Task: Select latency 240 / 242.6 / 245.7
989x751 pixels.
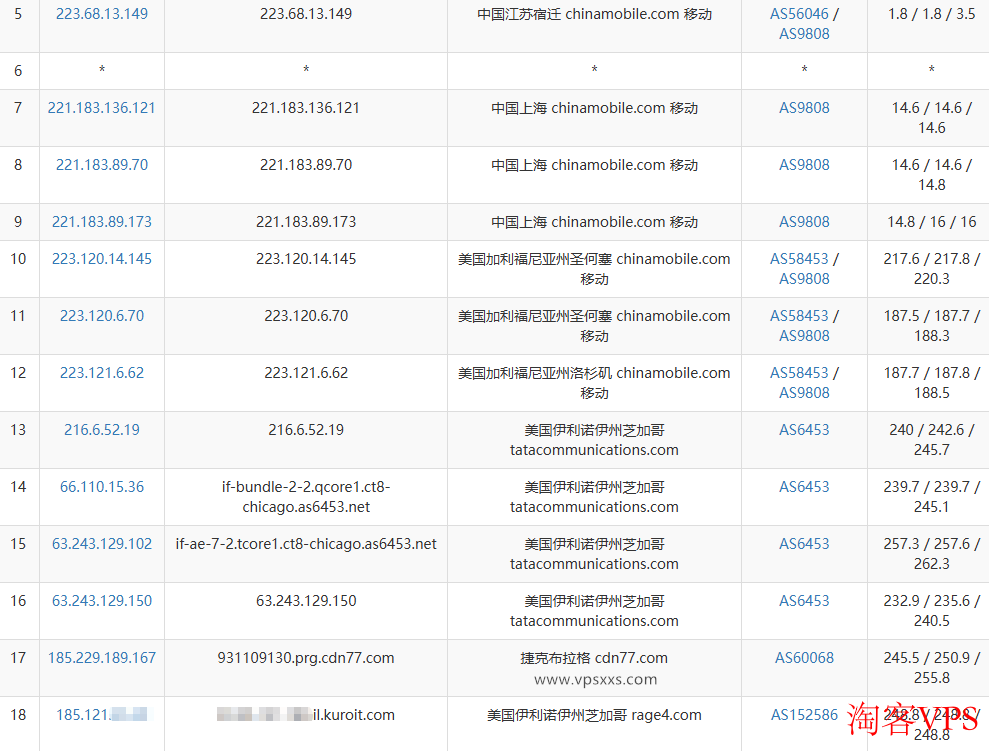Action: [x=932, y=440]
